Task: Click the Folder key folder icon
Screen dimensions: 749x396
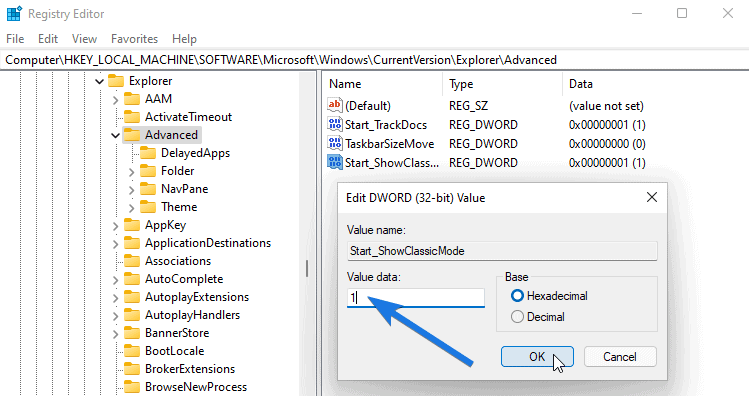Action: point(148,171)
